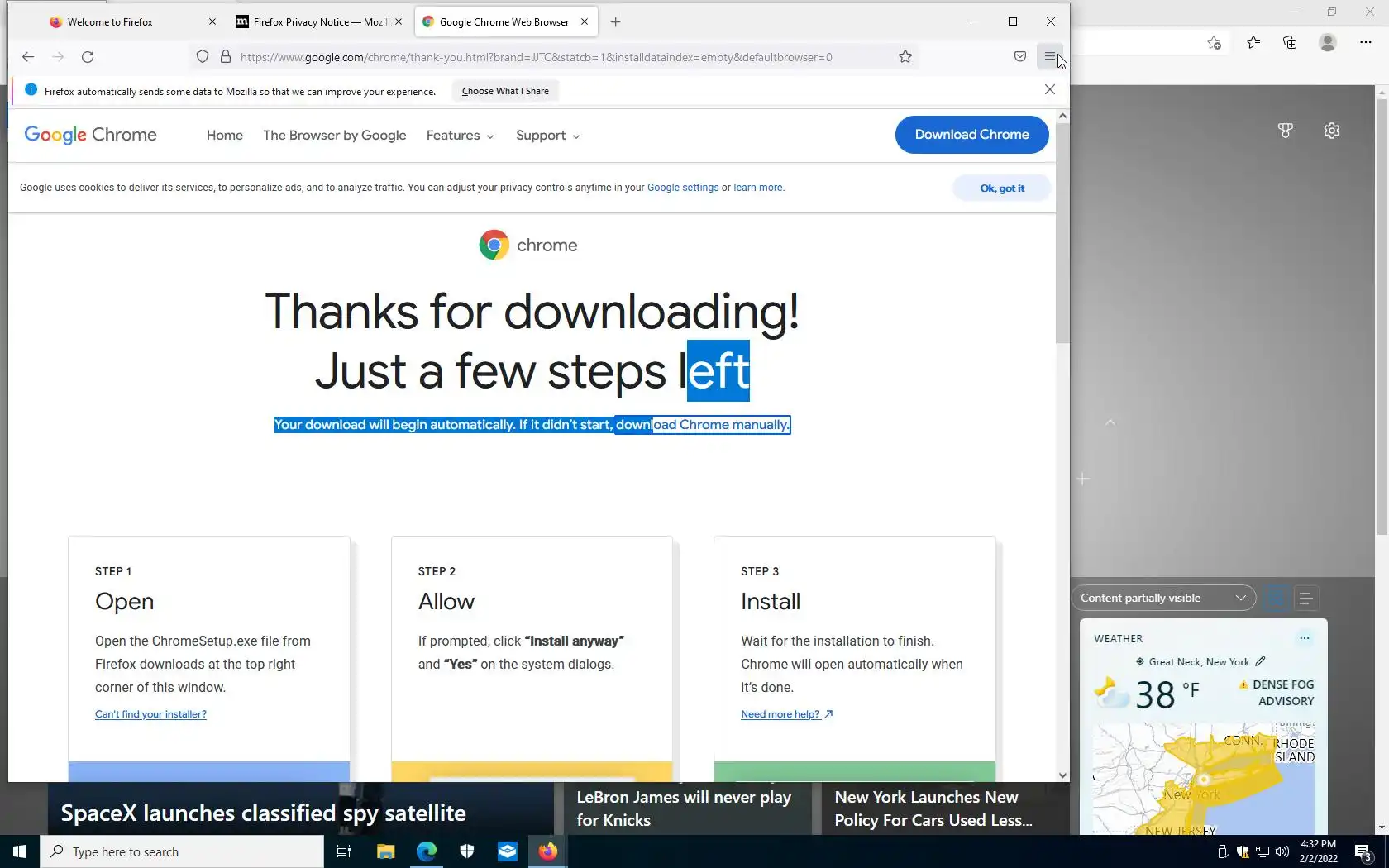
Task: Open the tracking protection shield icon
Action: click(203, 57)
